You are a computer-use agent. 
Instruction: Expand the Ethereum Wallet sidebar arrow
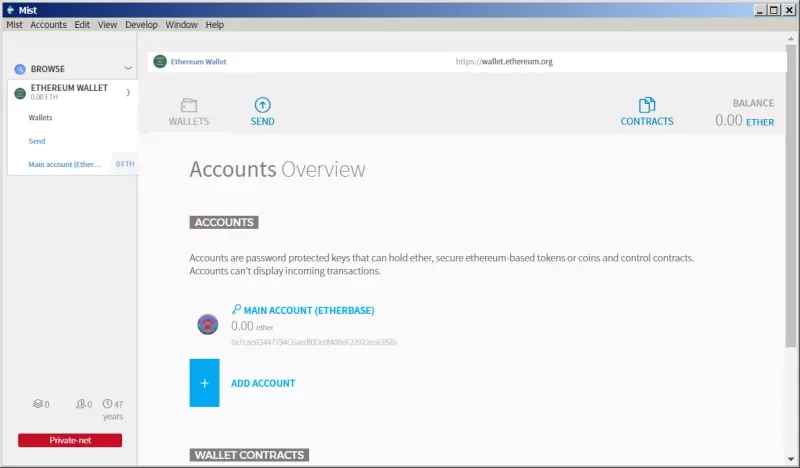tap(128, 92)
